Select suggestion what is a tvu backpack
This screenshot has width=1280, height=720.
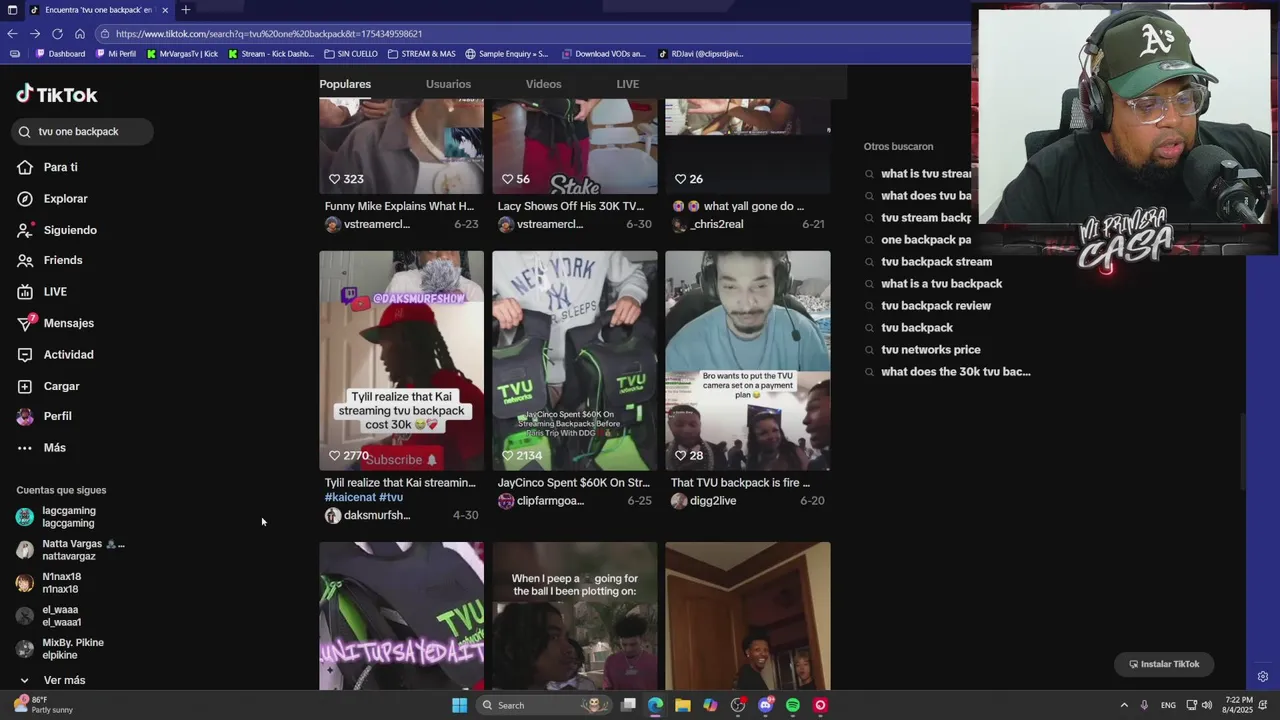click(x=941, y=284)
